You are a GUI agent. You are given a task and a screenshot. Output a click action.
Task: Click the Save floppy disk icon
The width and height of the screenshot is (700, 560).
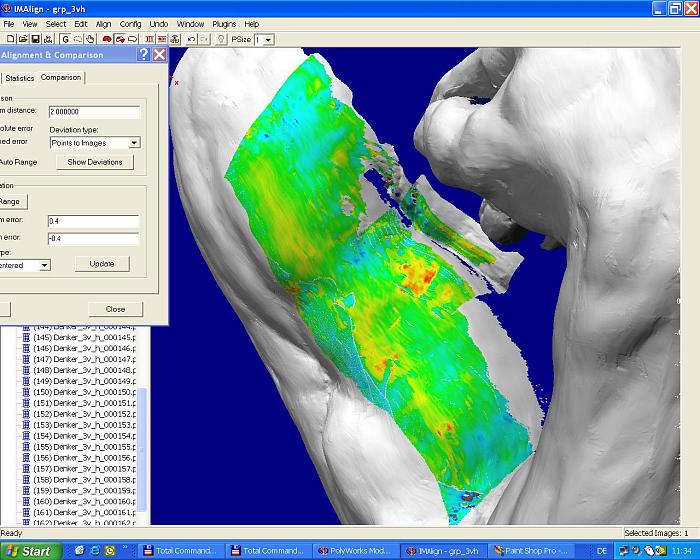click(x=34, y=39)
